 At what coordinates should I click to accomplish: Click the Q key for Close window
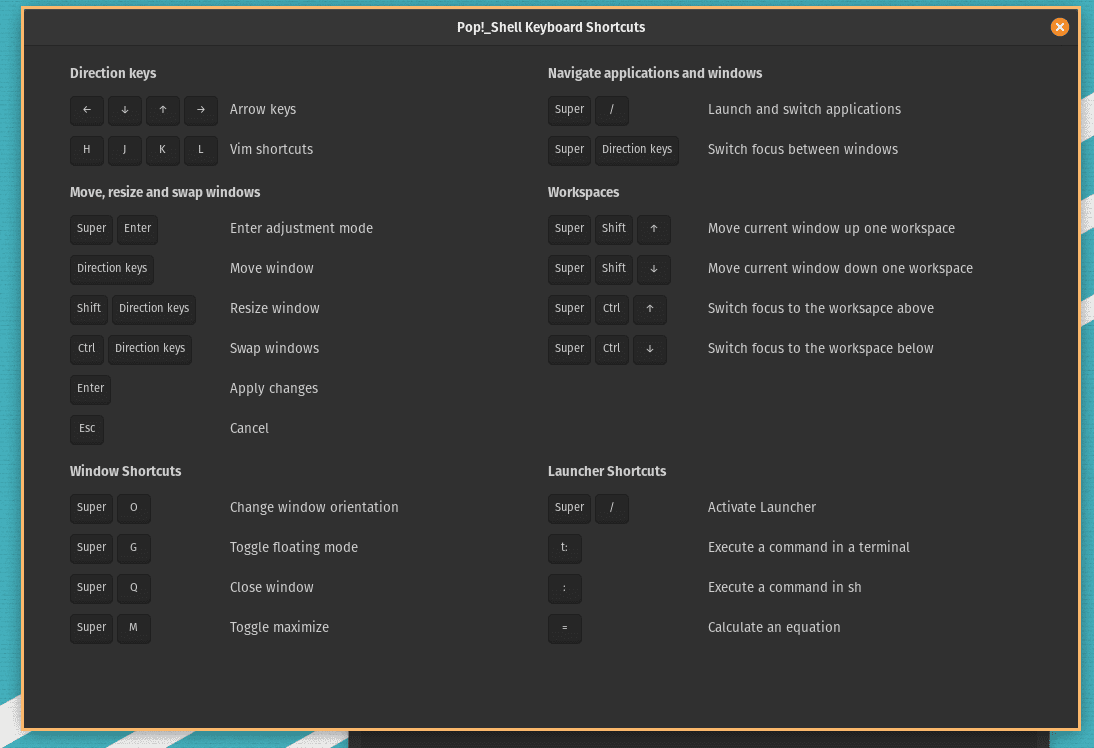(x=134, y=588)
